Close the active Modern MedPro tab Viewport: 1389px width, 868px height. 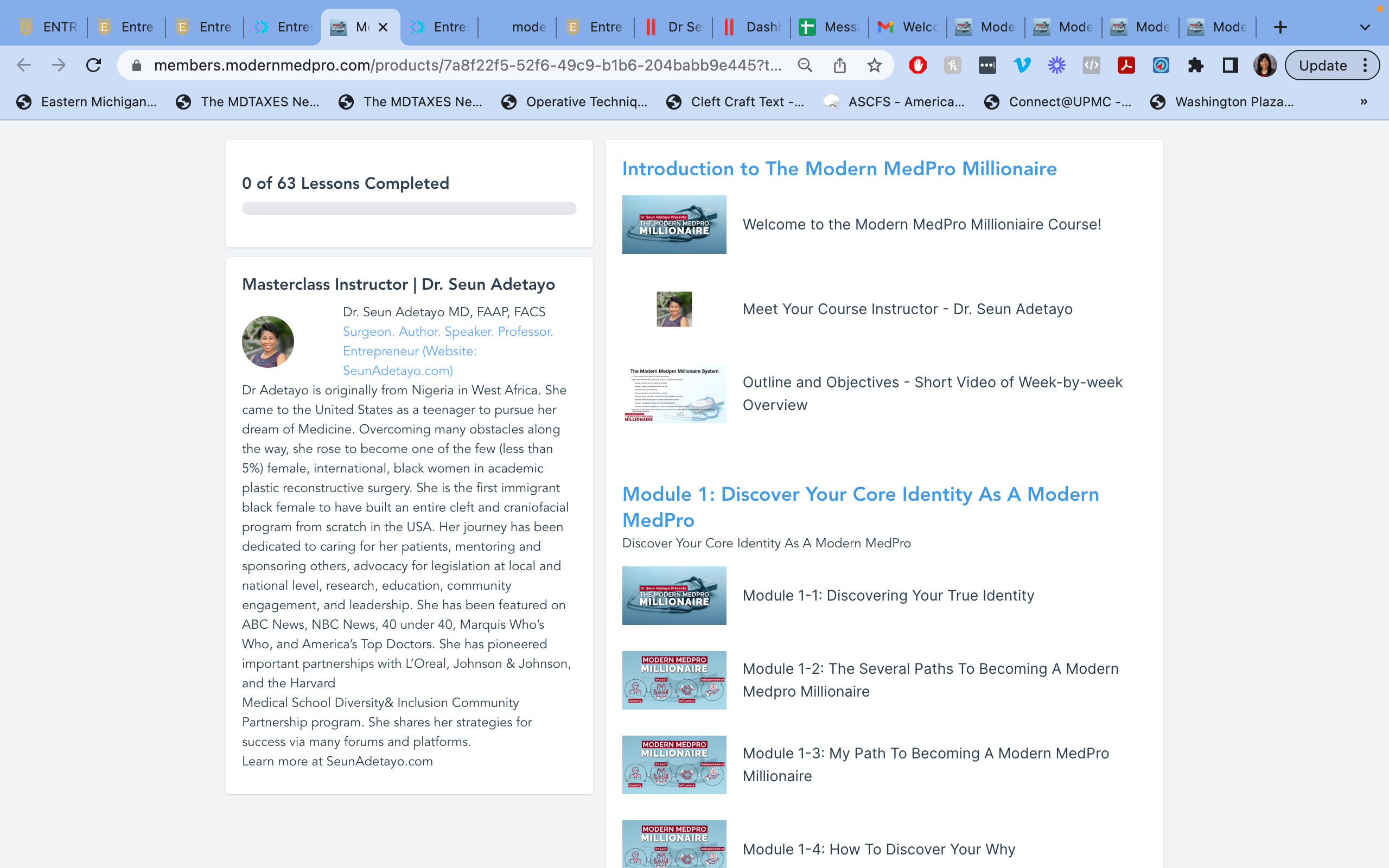pyautogui.click(x=384, y=27)
